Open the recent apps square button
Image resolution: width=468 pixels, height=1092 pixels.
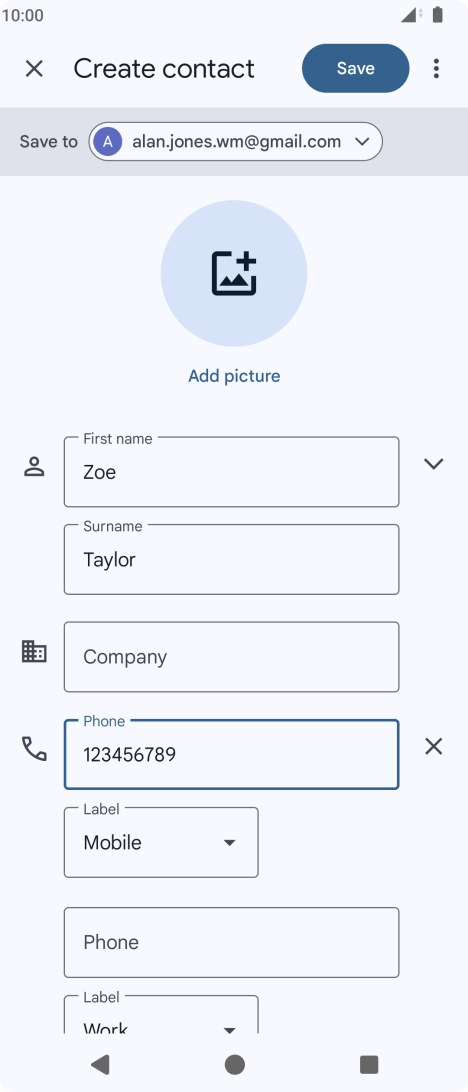pos(368,1064)
